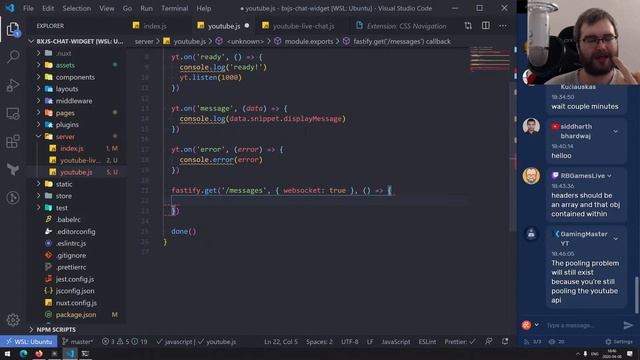Open dropdown on siddharth bhardwaj's message

(x=616, y=131)
